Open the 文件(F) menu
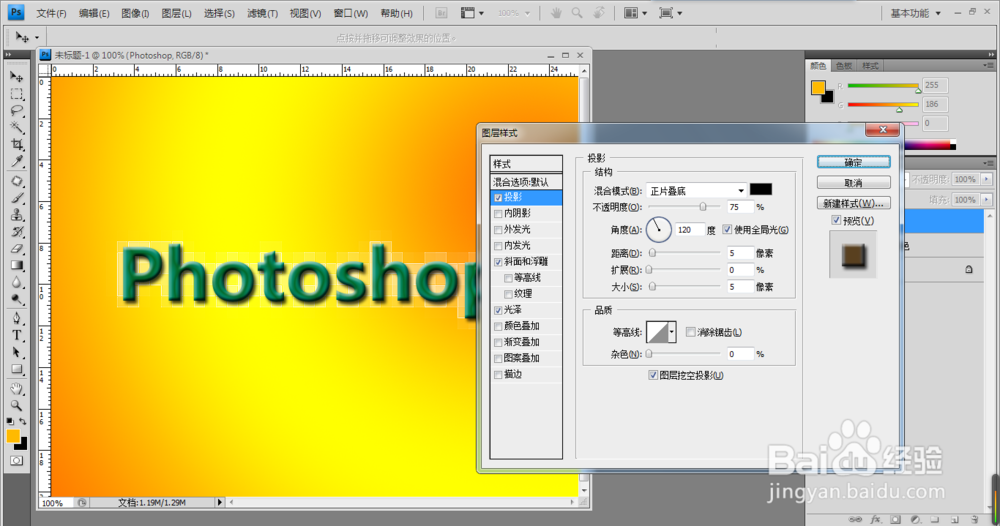Viewport: 1000px width, 526px height. [x=51, y=13]
